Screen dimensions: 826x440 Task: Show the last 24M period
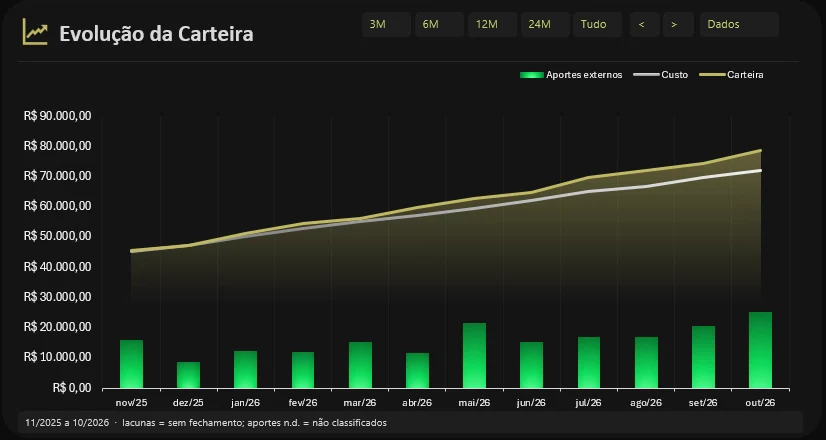coord(545,24)
